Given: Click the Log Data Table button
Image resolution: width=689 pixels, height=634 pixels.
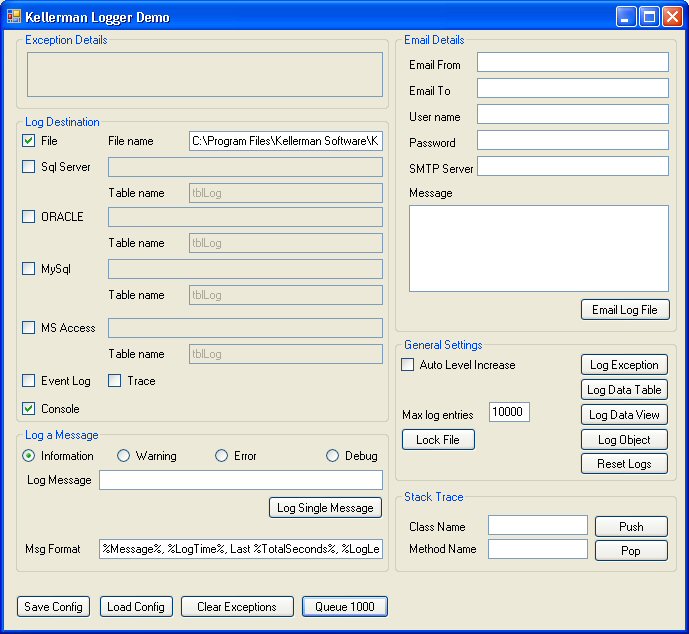Looking at the screenshot, I should point(624,390).
